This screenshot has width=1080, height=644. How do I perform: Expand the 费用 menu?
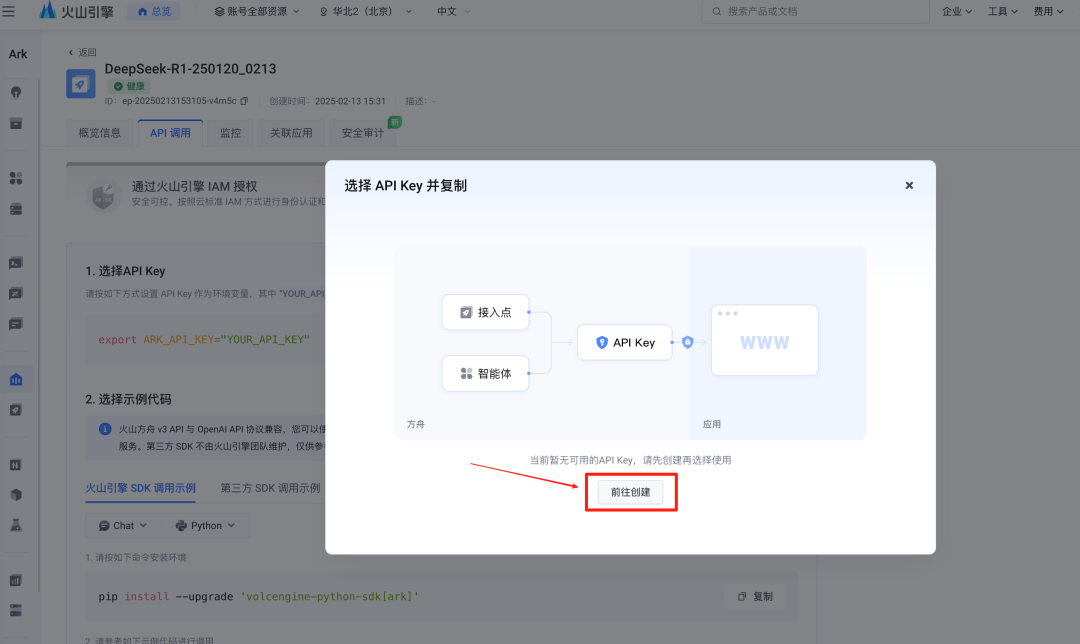click(x=1048, y=12)
